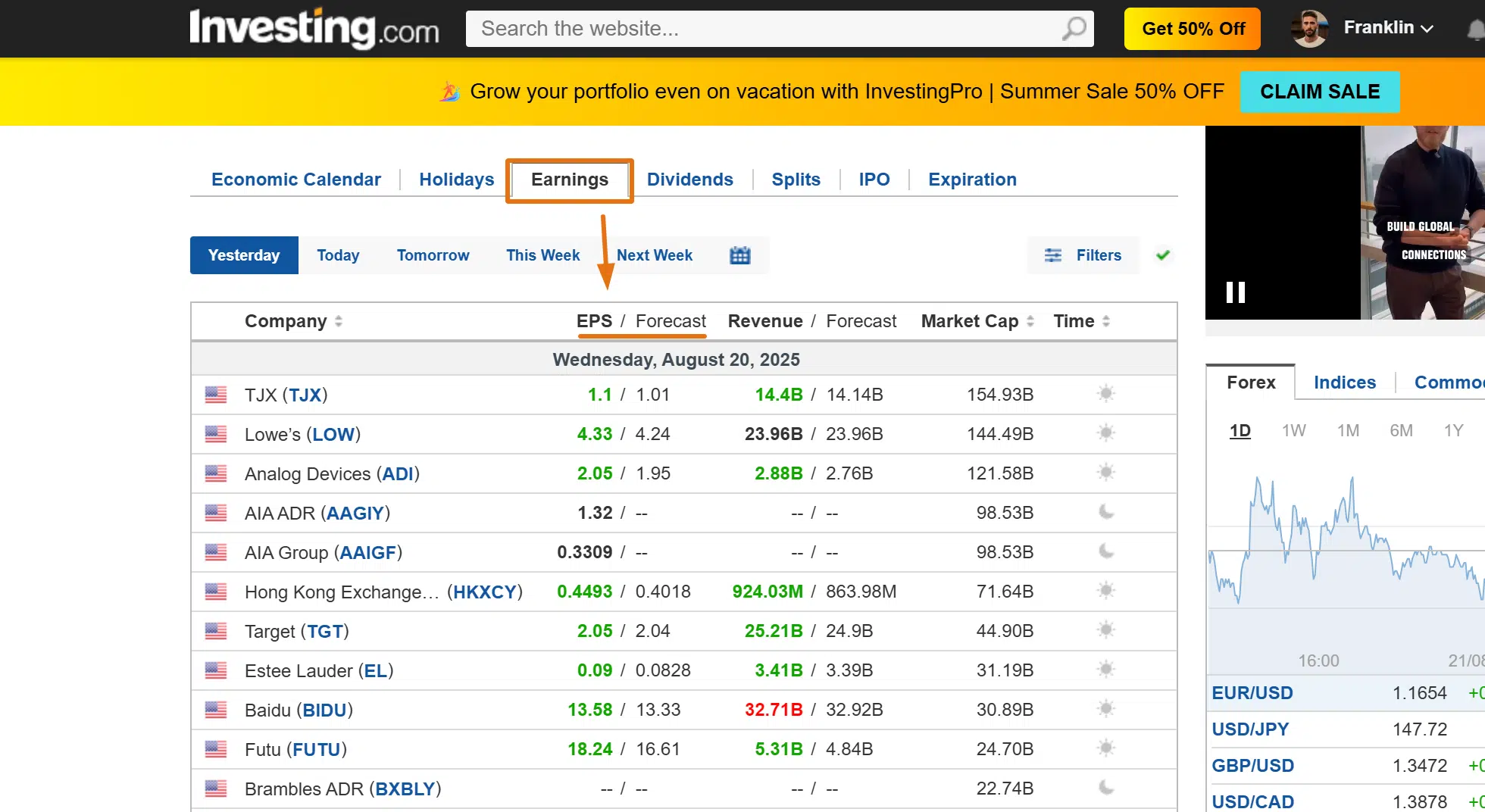1485x812 pixels.
Task: Switch to the Holidays tab
Action: tap(456, 180)
